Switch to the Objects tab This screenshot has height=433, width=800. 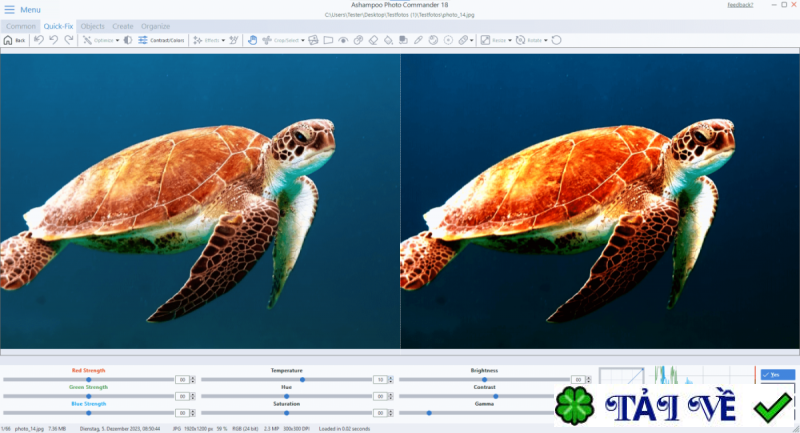click(x=92, y=26)
